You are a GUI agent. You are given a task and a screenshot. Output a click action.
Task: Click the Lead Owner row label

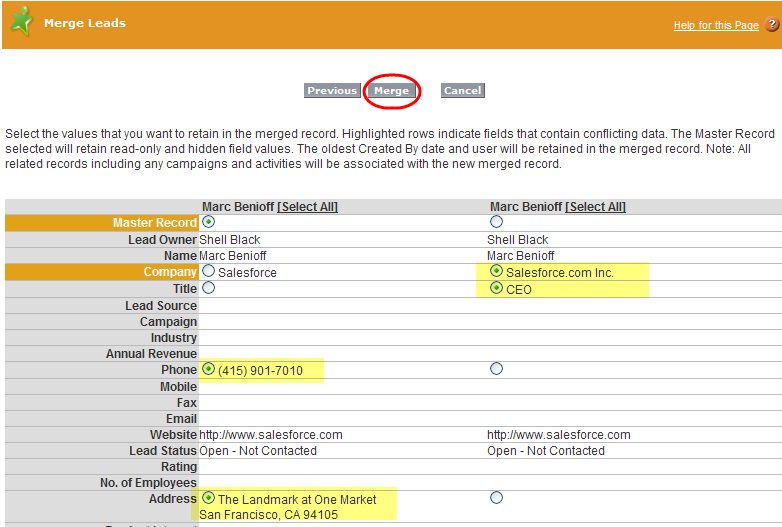click(x=162, y=240)
